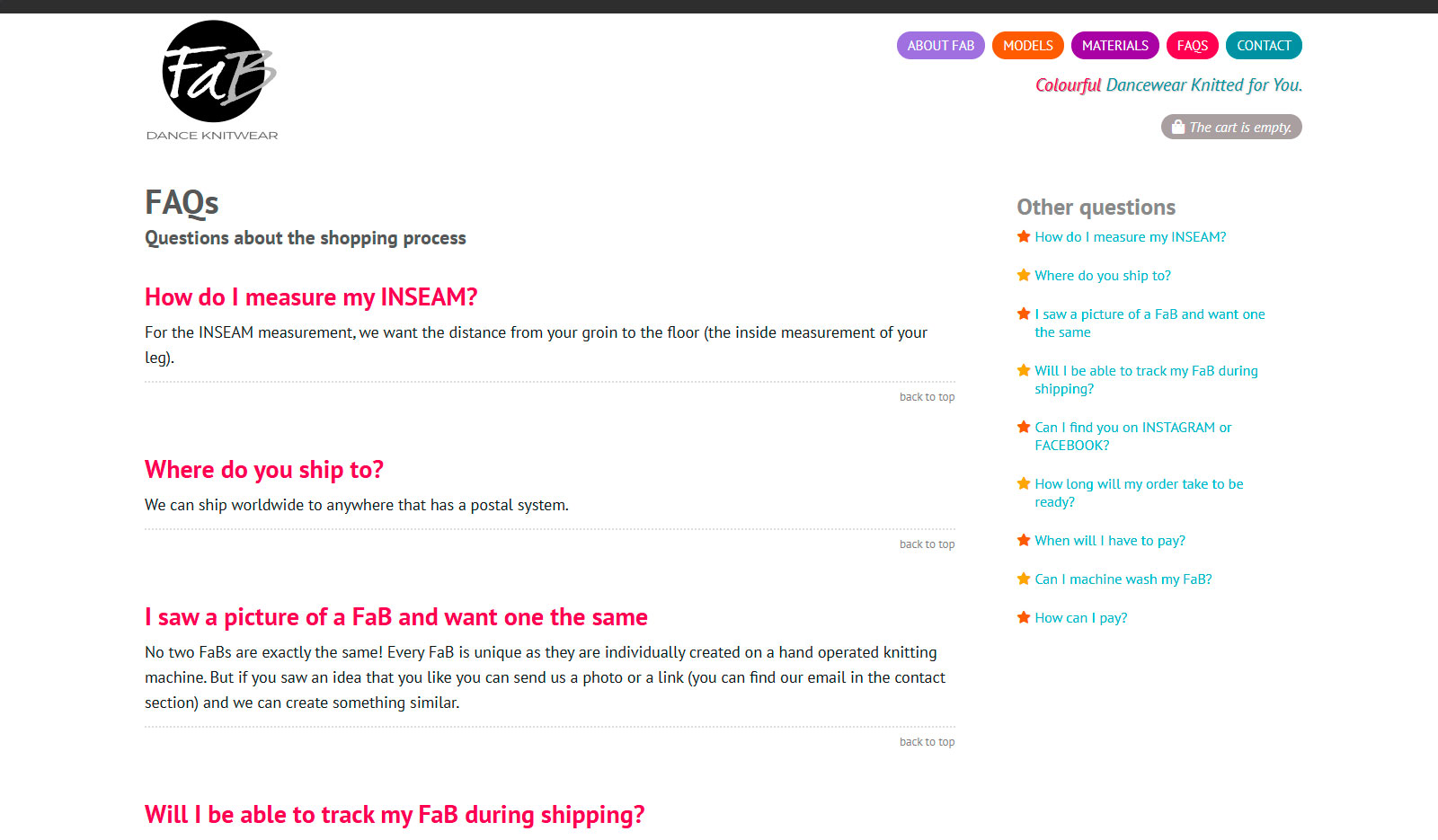1438x840 pixels.
Task: Select the FAQs navigation button
Action: tap(1192, 46)
